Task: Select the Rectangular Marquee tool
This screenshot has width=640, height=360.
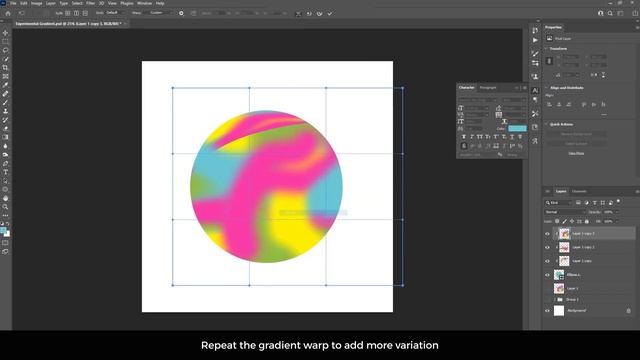Action: click(5, 42)
